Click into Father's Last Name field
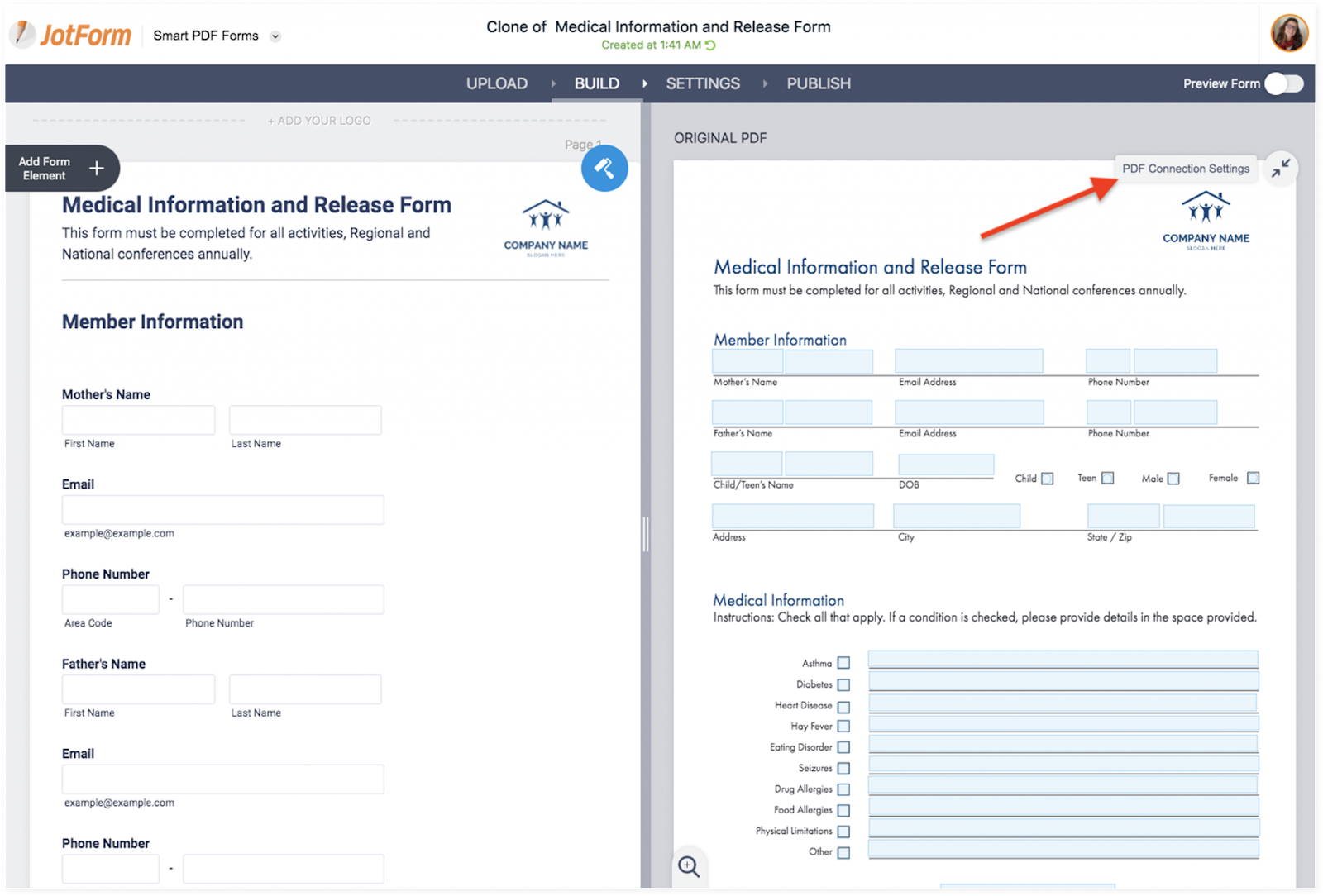Screen dimensions: 1323x896 (305, 689)
